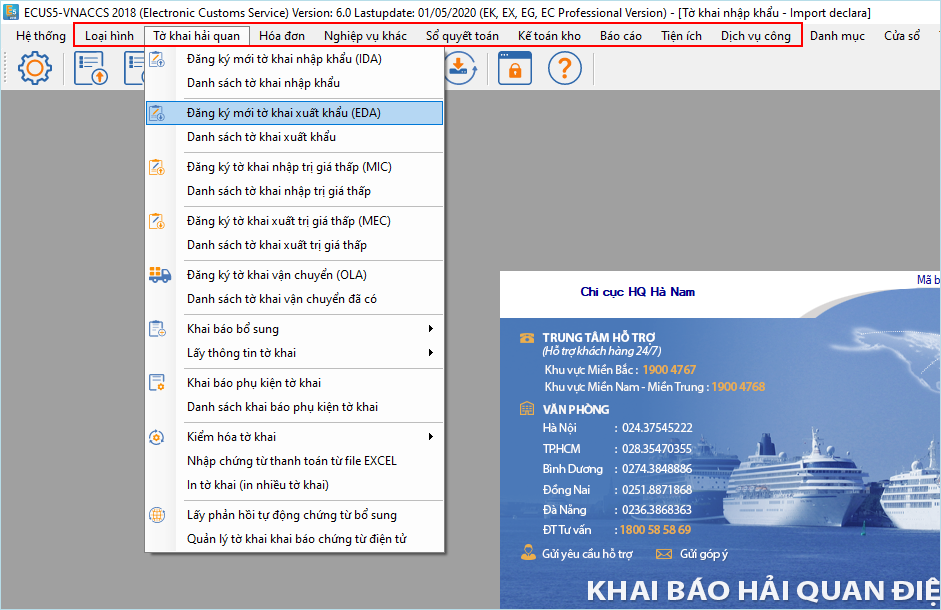Select Danh sách tờ khai xuất trị giá thấp

click(x=294, y=245)
